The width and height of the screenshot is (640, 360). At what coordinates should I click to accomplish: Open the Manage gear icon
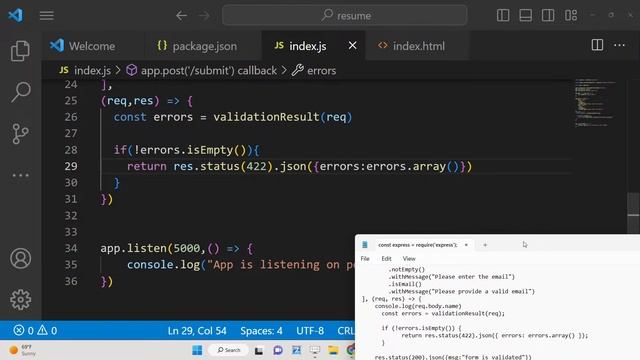[x=20, y=300]
